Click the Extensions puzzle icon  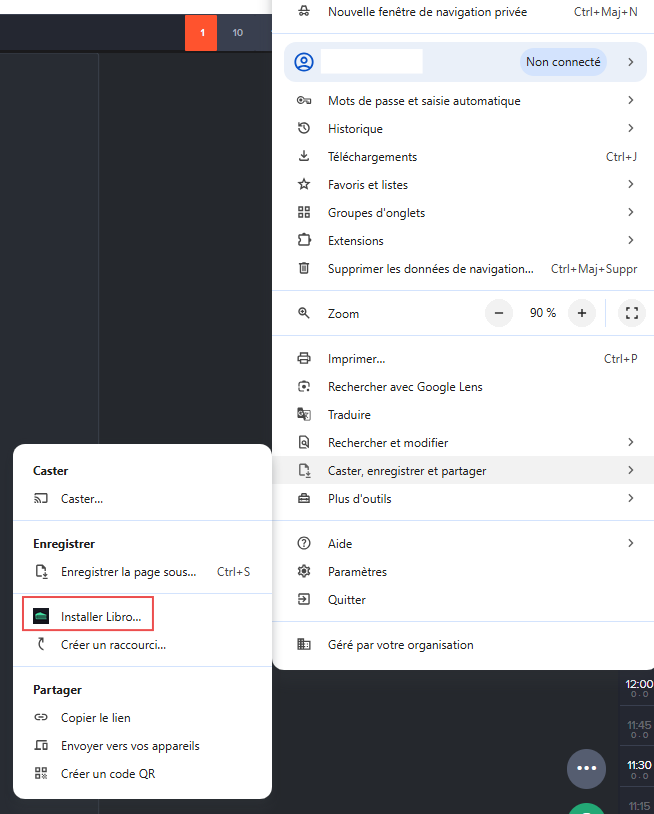[304, 240]
